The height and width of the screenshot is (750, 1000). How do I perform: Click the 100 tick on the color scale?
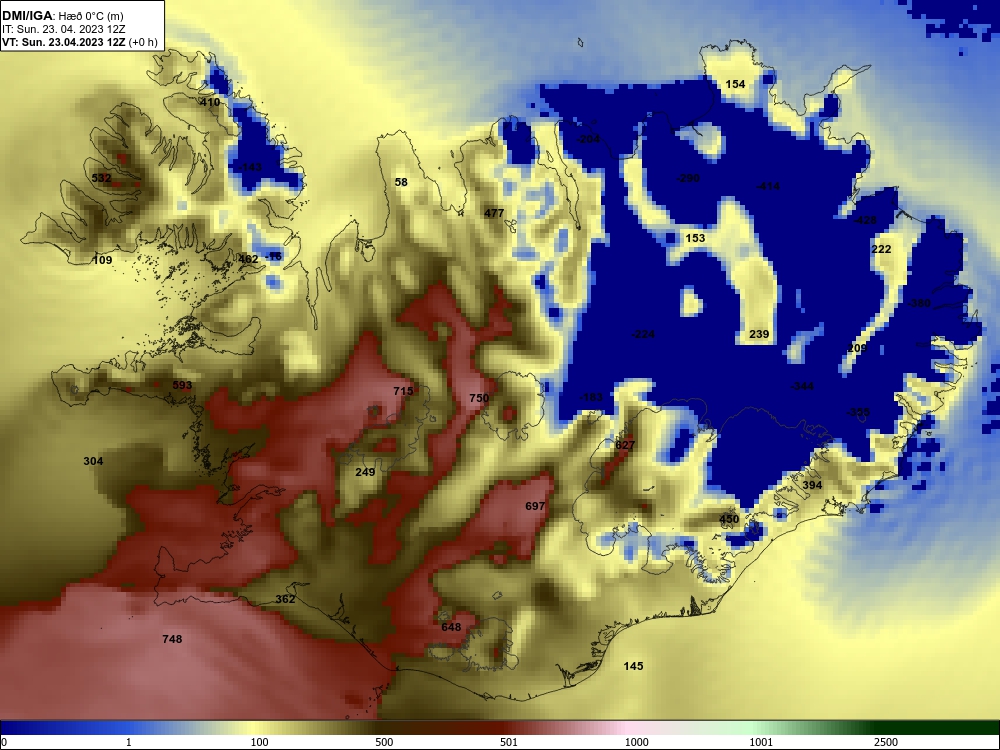(260, 742)
